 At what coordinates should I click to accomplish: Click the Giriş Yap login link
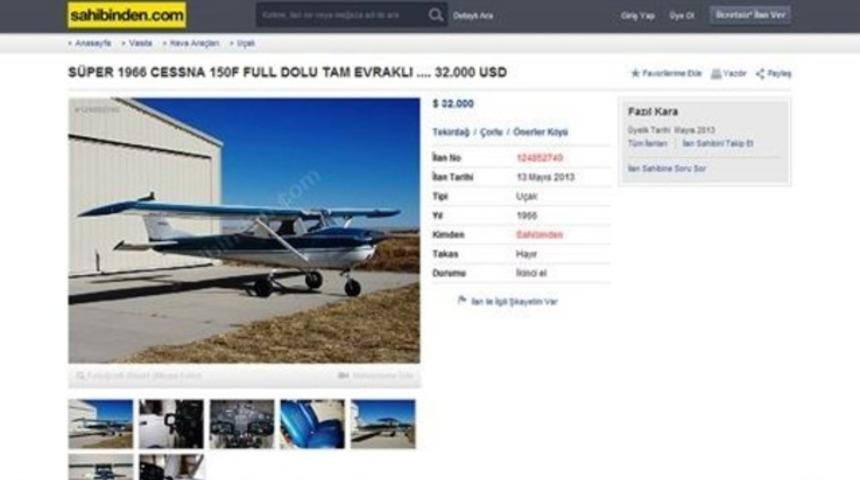point(638,16)
